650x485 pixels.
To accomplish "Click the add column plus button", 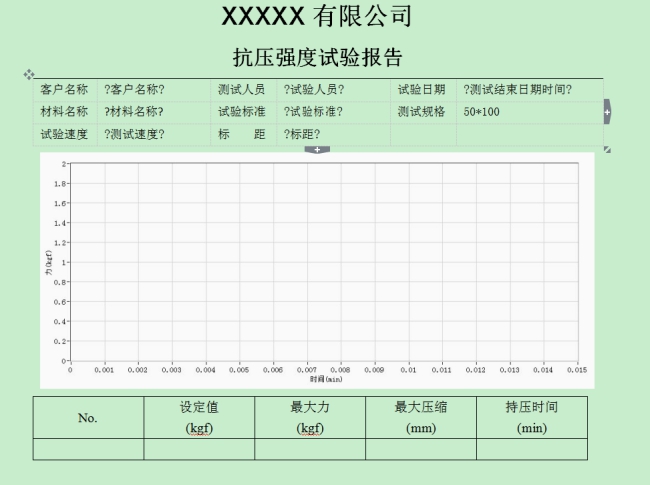I will point(606,113).
